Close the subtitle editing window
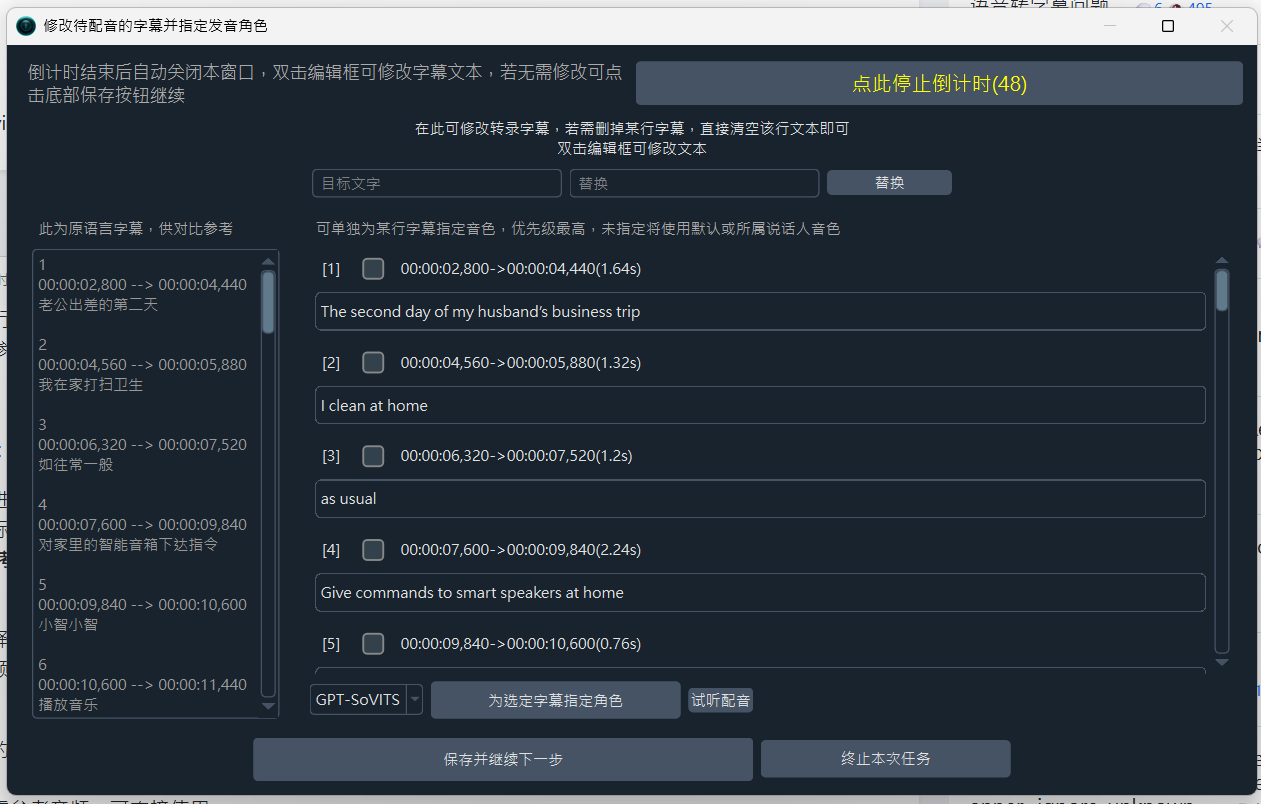The width and height of the screenshot is (1261, 804). (1226, 26)
